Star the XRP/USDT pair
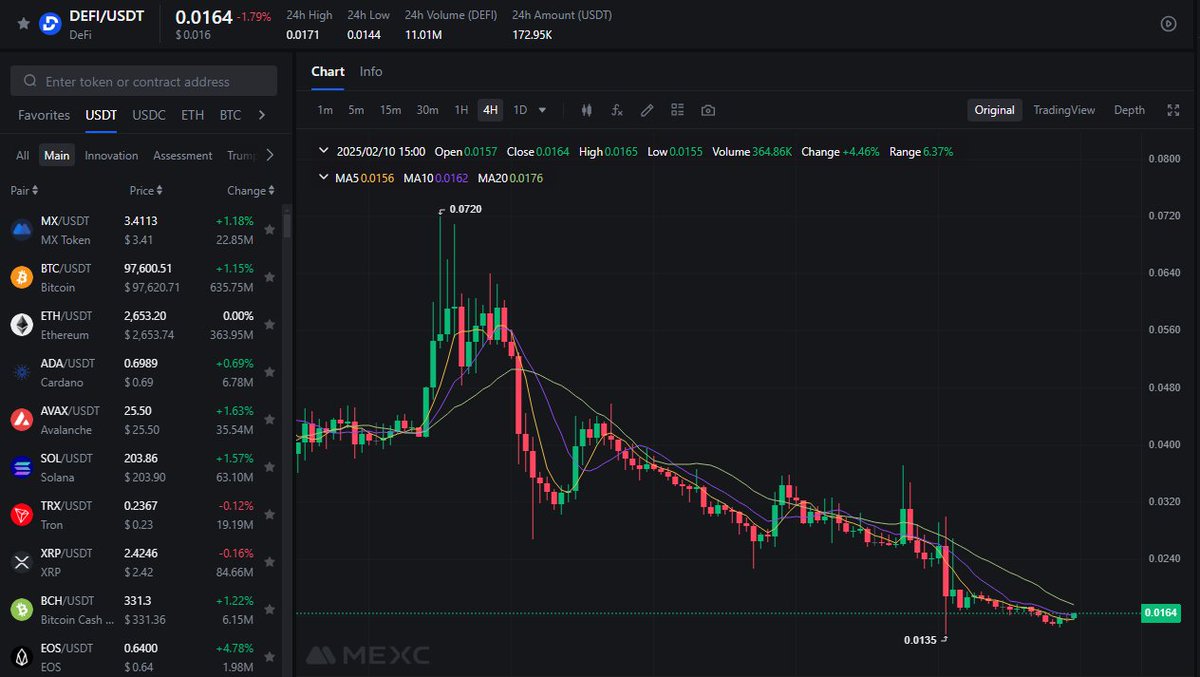The height and width of the screenshot is (677, 1200). [269, 562]
